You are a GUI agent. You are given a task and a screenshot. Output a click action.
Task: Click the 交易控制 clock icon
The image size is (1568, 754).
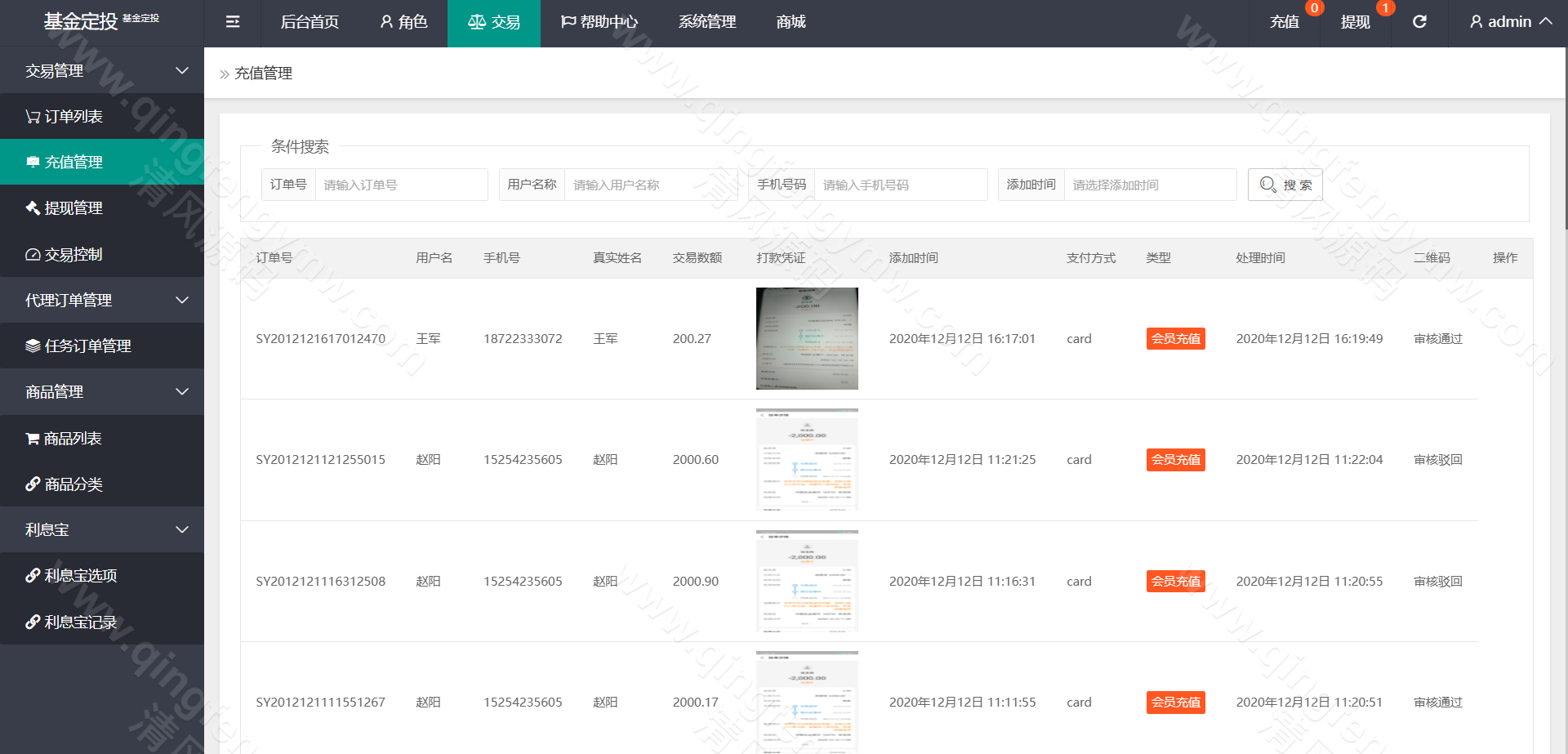coord(33,254)
